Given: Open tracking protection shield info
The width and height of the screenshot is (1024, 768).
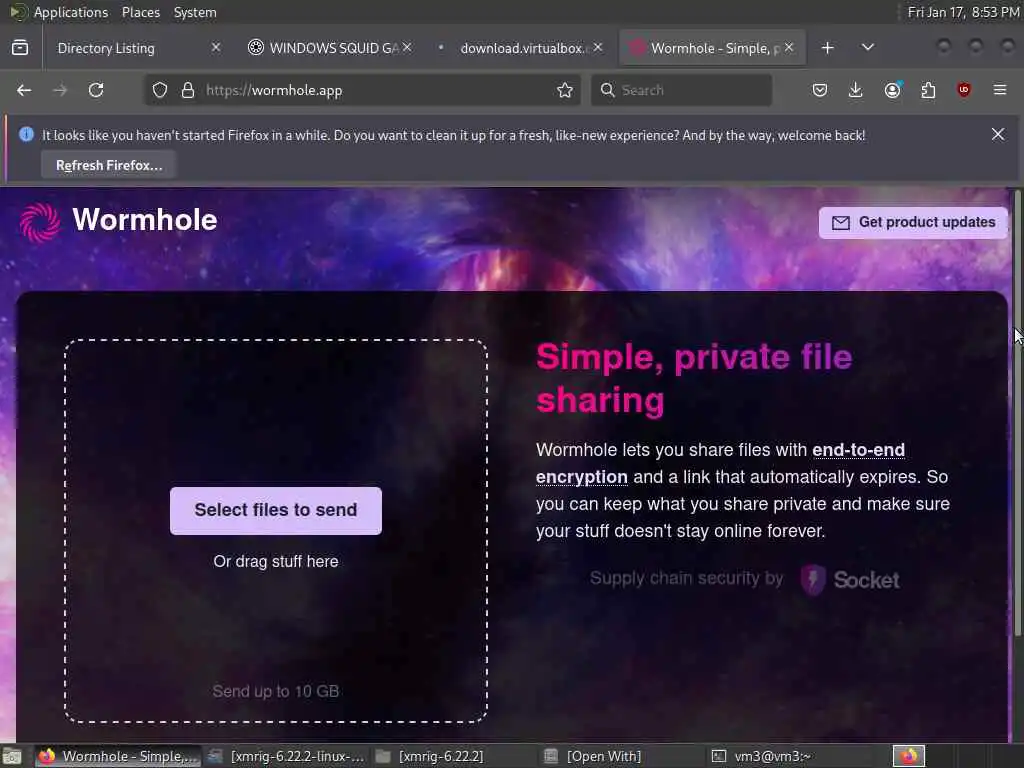Looking at the screenshot, I should (160, 90).
